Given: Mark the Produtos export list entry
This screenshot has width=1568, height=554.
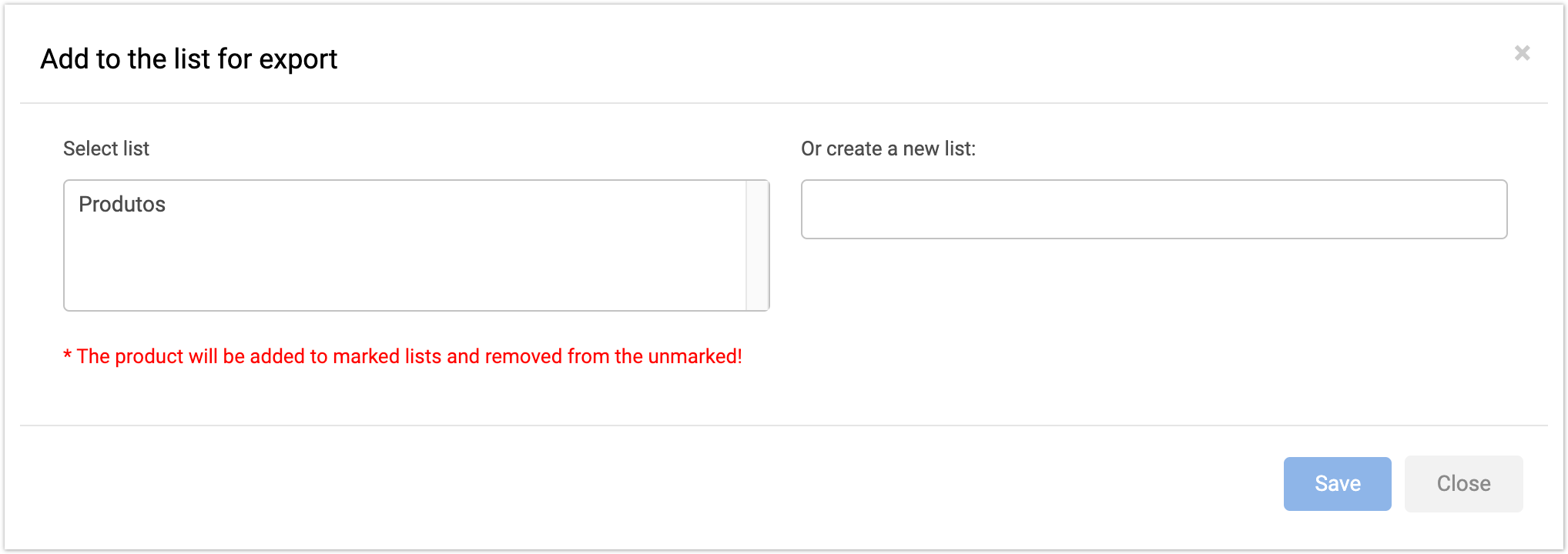Looking at the screenshot, I should pos(122,204).
